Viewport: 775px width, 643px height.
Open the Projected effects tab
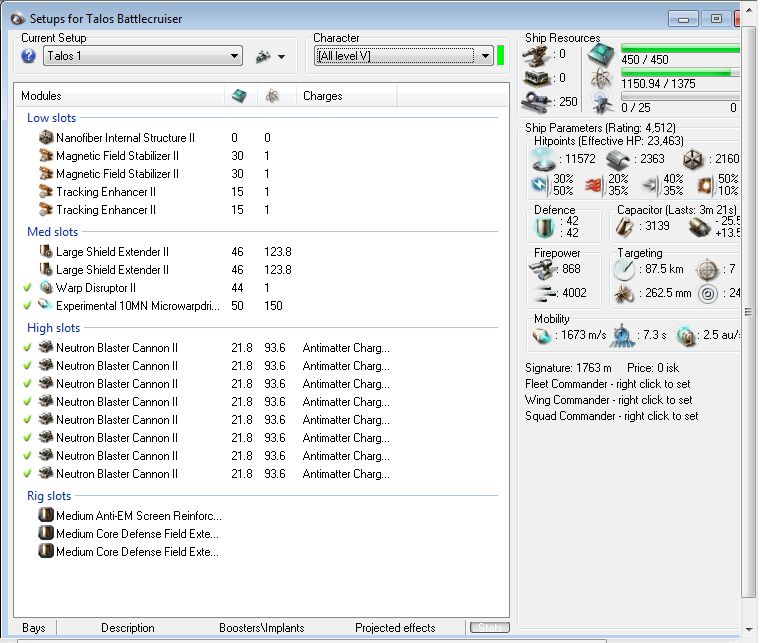point(395,628)
